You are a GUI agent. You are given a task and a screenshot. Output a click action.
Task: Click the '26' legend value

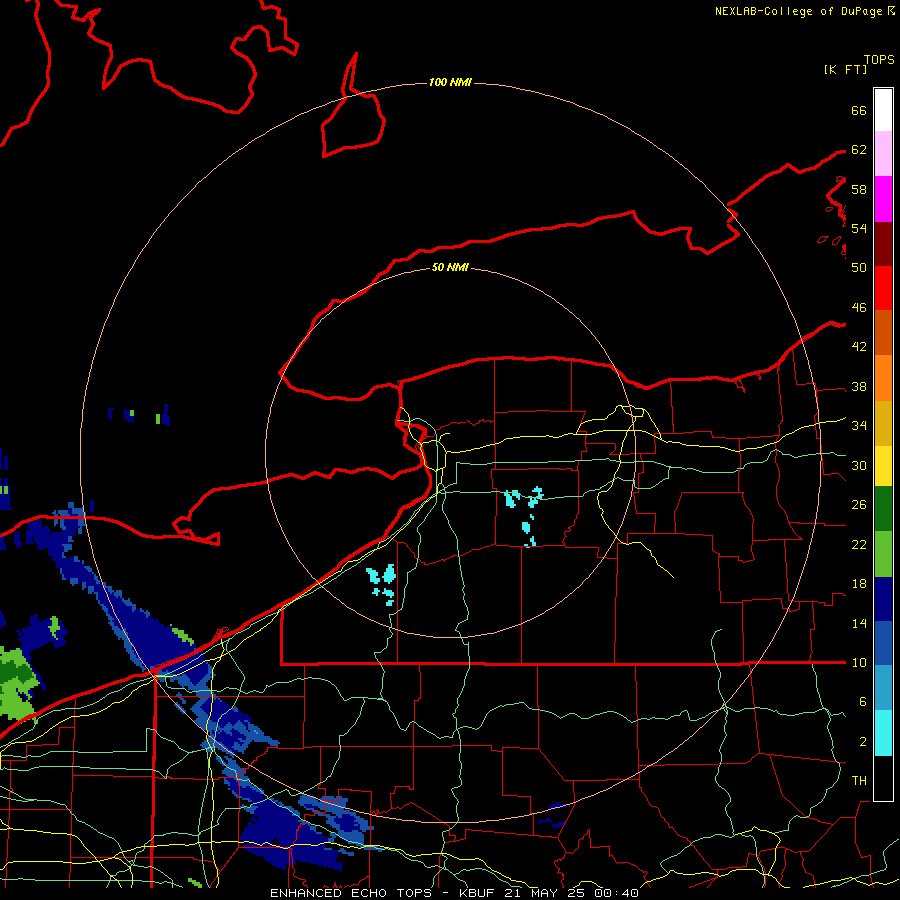[859, 505]
